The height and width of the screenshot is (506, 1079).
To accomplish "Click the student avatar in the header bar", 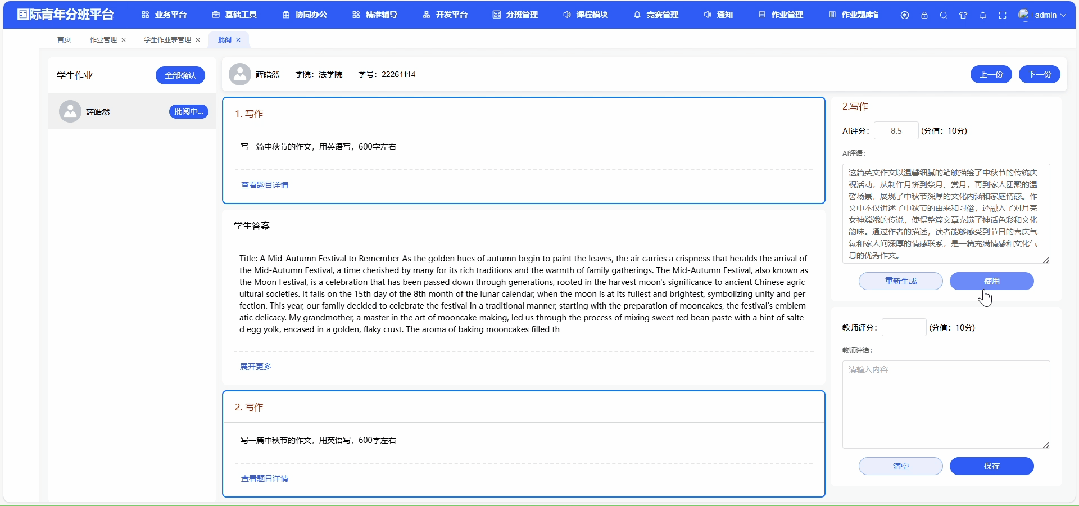I will [240, 75].
